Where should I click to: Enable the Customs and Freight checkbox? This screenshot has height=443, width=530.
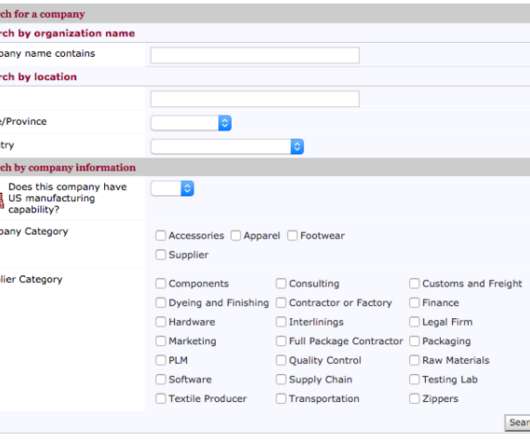pyautogui.click(x=414, y=284)
